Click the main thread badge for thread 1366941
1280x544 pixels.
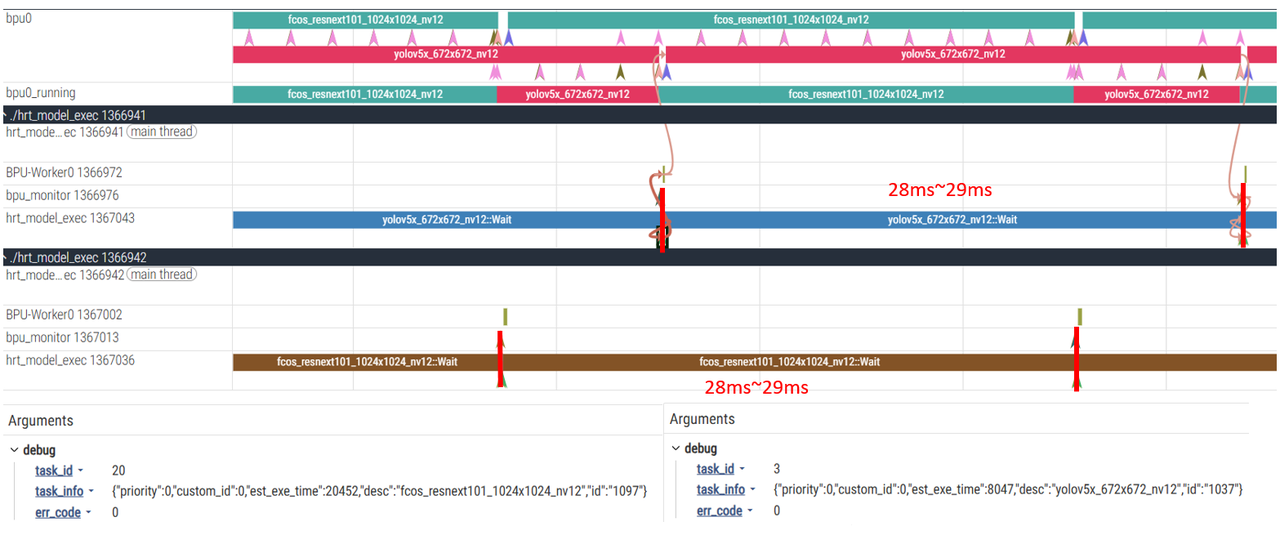pyautogui.click(x=161, y=132)
